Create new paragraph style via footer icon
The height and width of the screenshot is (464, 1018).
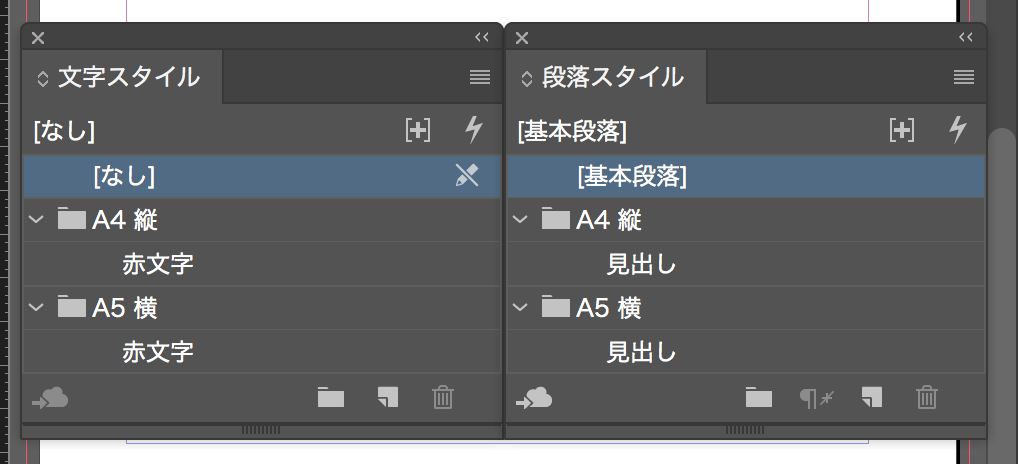click(872, 397)
